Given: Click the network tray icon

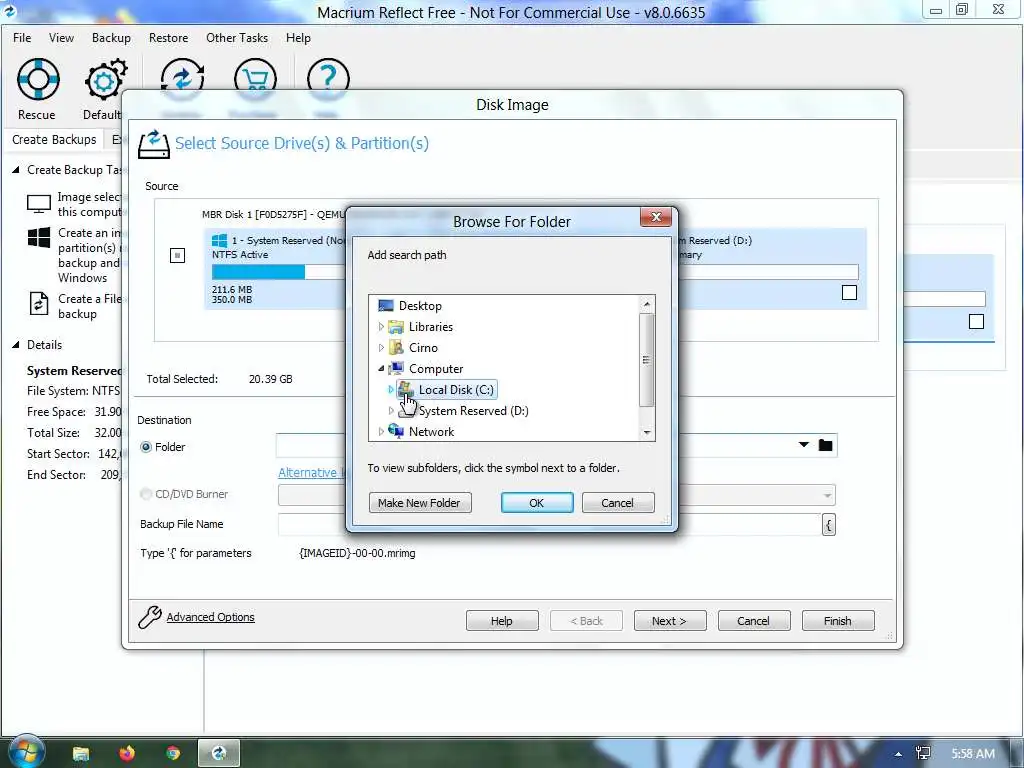Looking at the screenshot, I should pyautogui.click(x=923, y=754).
